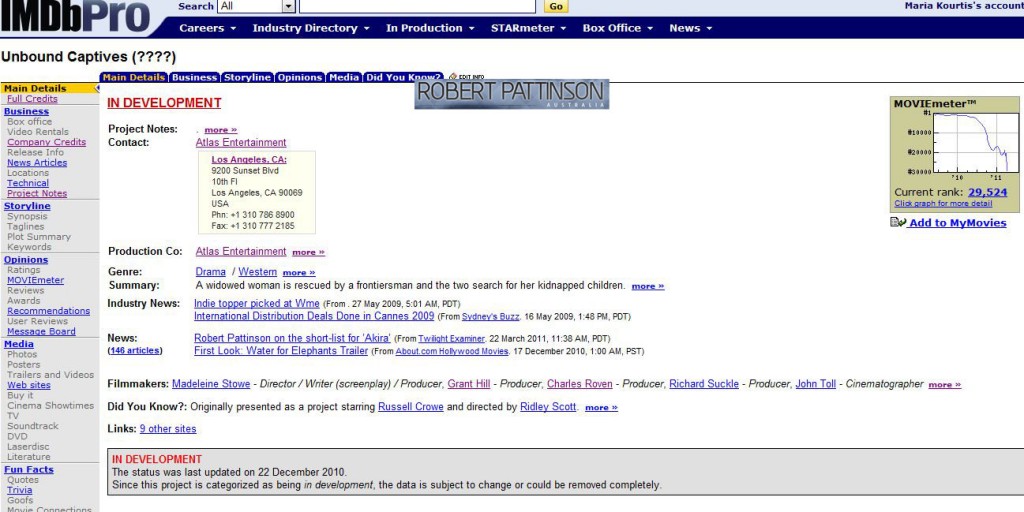Click 'more' after the Summary text
Viewport: 1024px width, 512px height.
click(648, 286)
